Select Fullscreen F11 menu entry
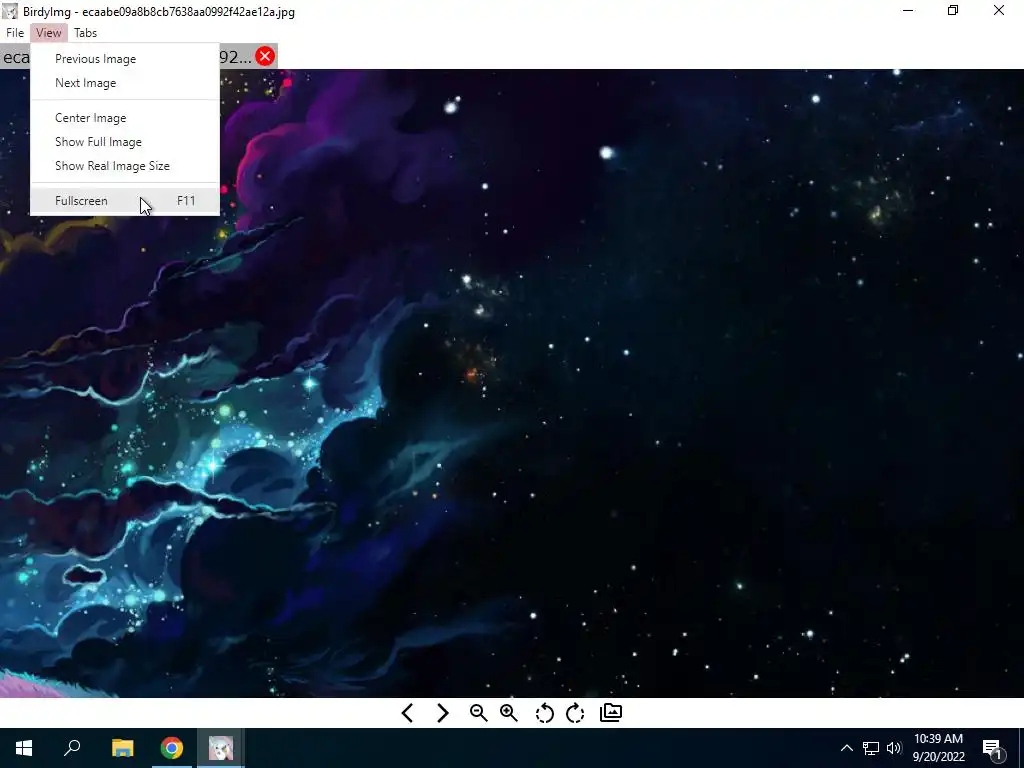The width and height of the screenshot is (1024, 768). tap(125, 201)
